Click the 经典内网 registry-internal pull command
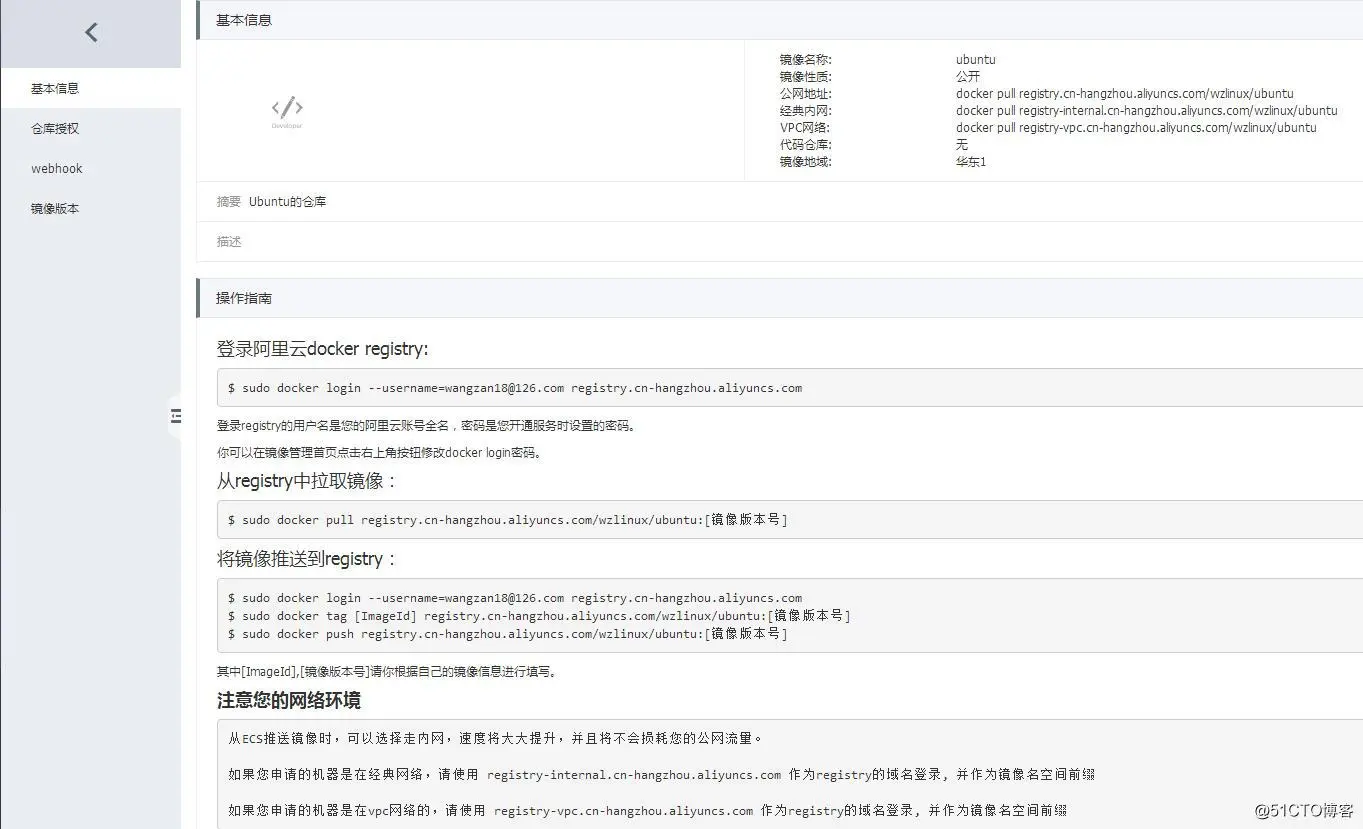This screenshot has height=829, width=1363. click(x=1146, y=111)
